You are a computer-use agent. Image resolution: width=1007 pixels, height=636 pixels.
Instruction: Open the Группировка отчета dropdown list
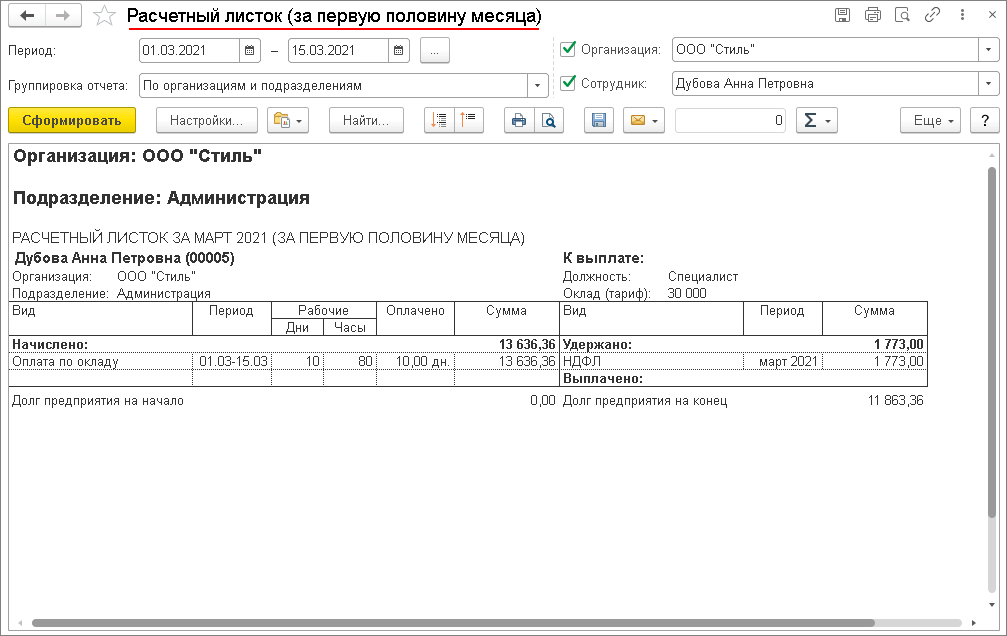click(538, 86)
